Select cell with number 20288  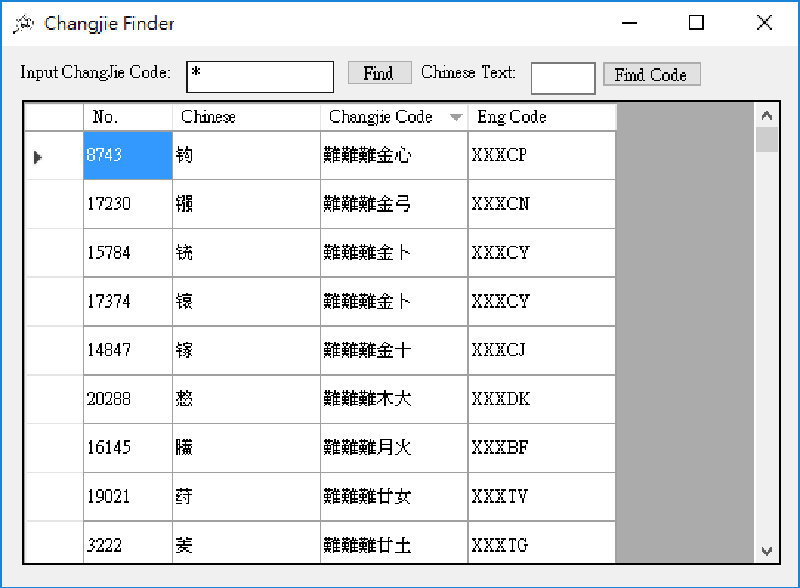click(x=127, y=399)
